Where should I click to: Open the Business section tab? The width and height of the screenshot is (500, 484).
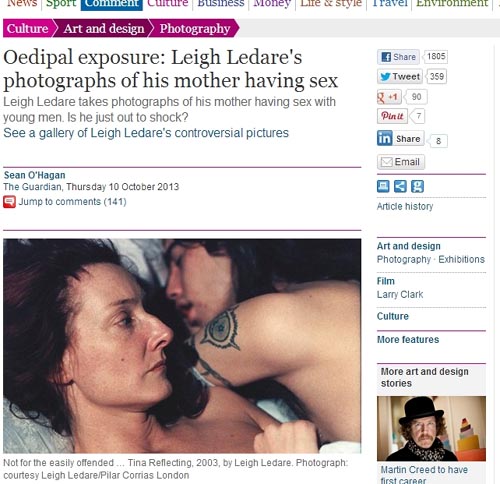pyautogui.click(x=221, y=4)
